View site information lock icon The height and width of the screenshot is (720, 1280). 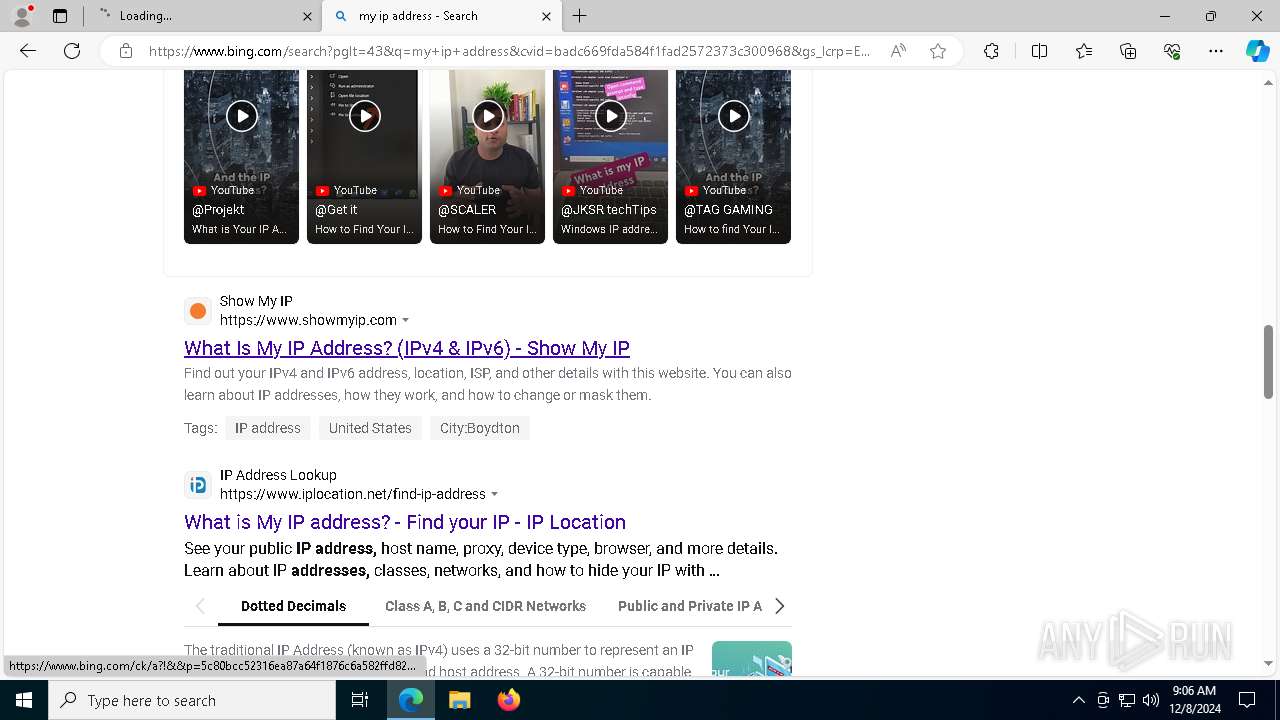click(x=126, y=51)
